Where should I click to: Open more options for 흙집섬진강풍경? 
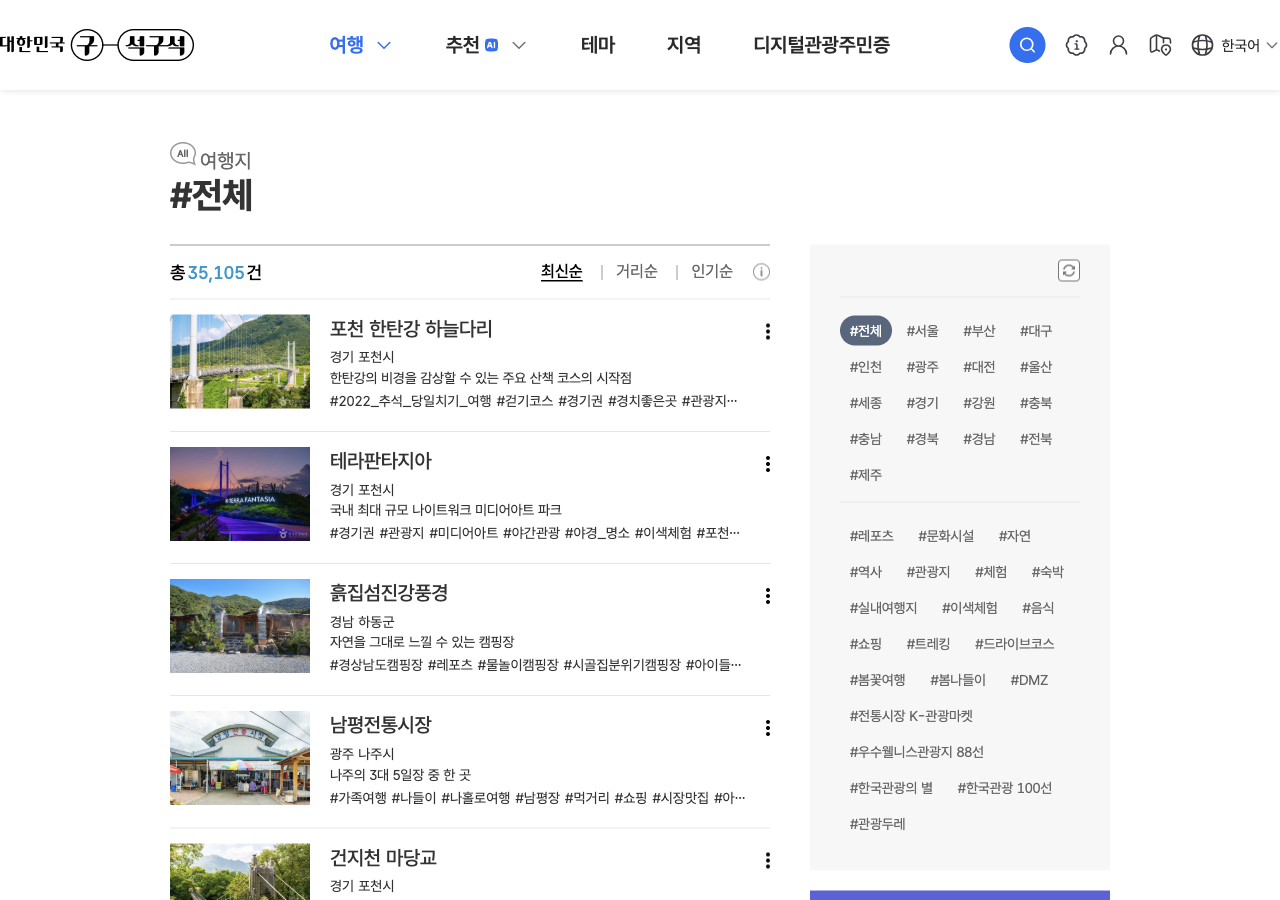pos(767,596)
